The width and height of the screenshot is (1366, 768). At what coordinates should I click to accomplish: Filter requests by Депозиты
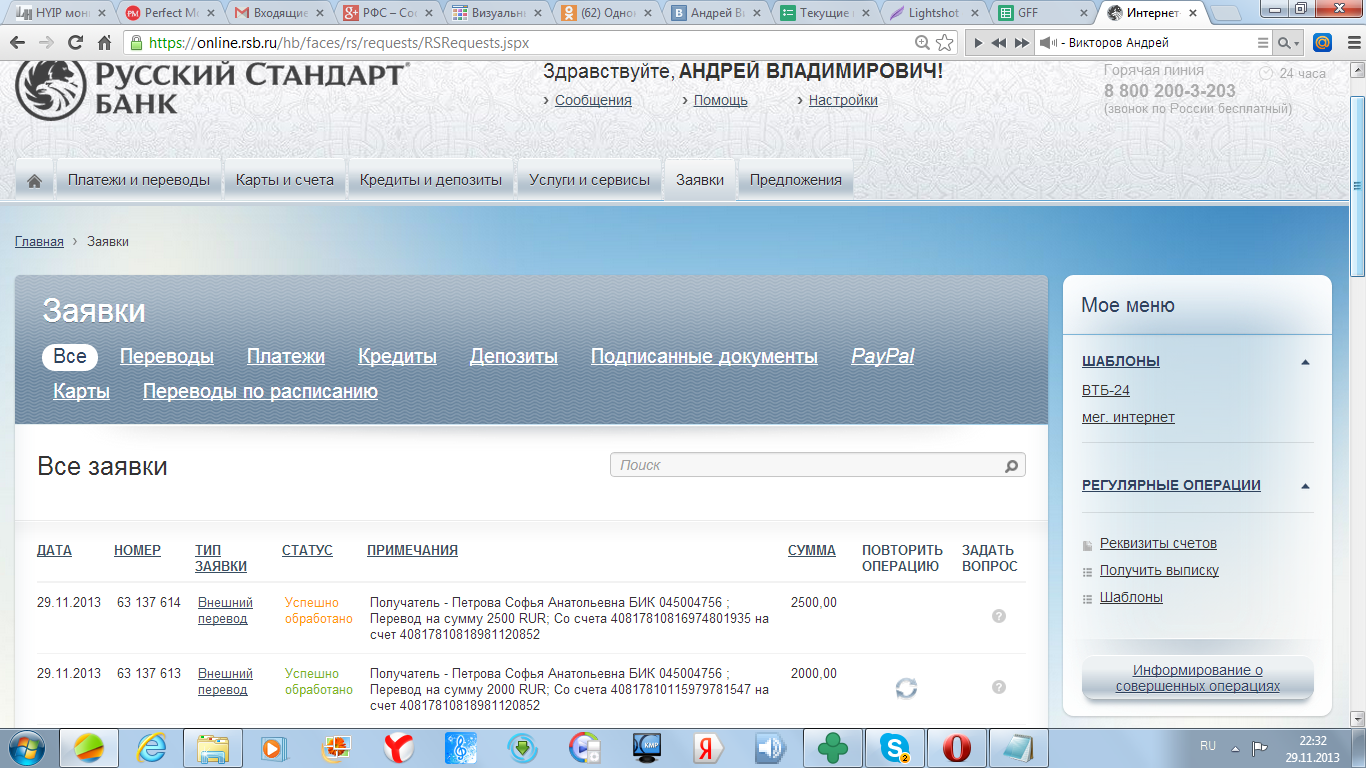[514, 357]
